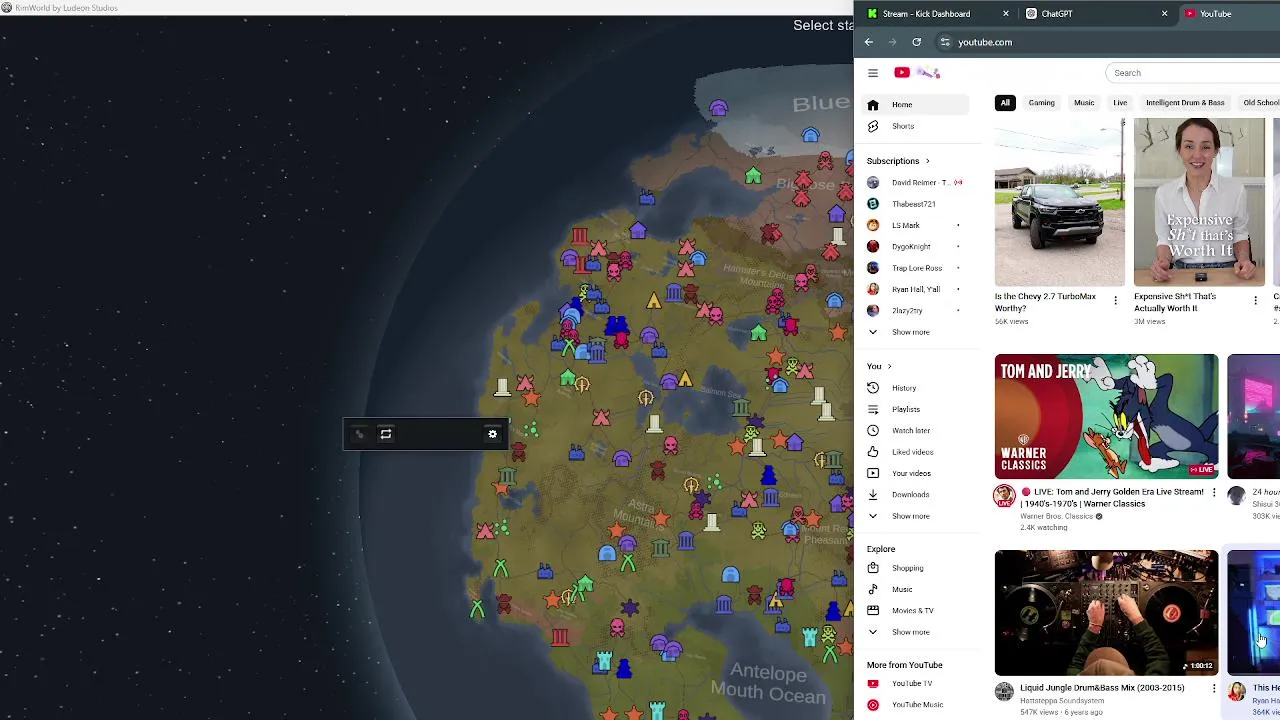This screenshot has height=720, width=1280.
Task: Open Hattateppa Soundsystem channel avatar
Action: click(1004, 692)
